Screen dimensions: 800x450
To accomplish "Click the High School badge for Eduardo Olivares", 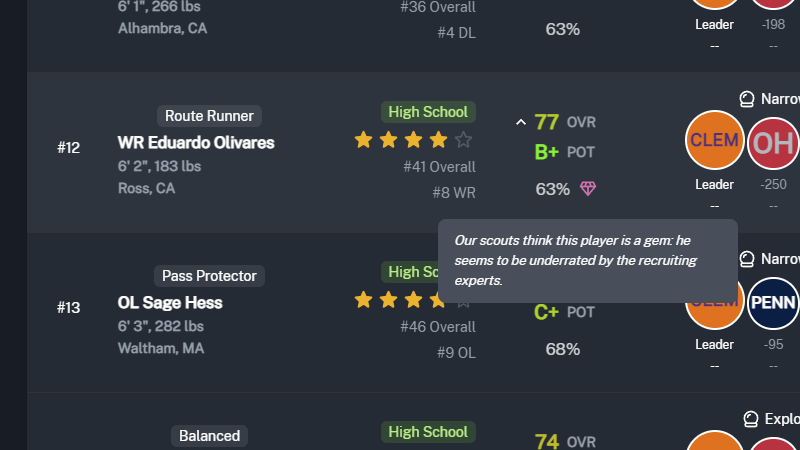I will [x=428, y=112].
